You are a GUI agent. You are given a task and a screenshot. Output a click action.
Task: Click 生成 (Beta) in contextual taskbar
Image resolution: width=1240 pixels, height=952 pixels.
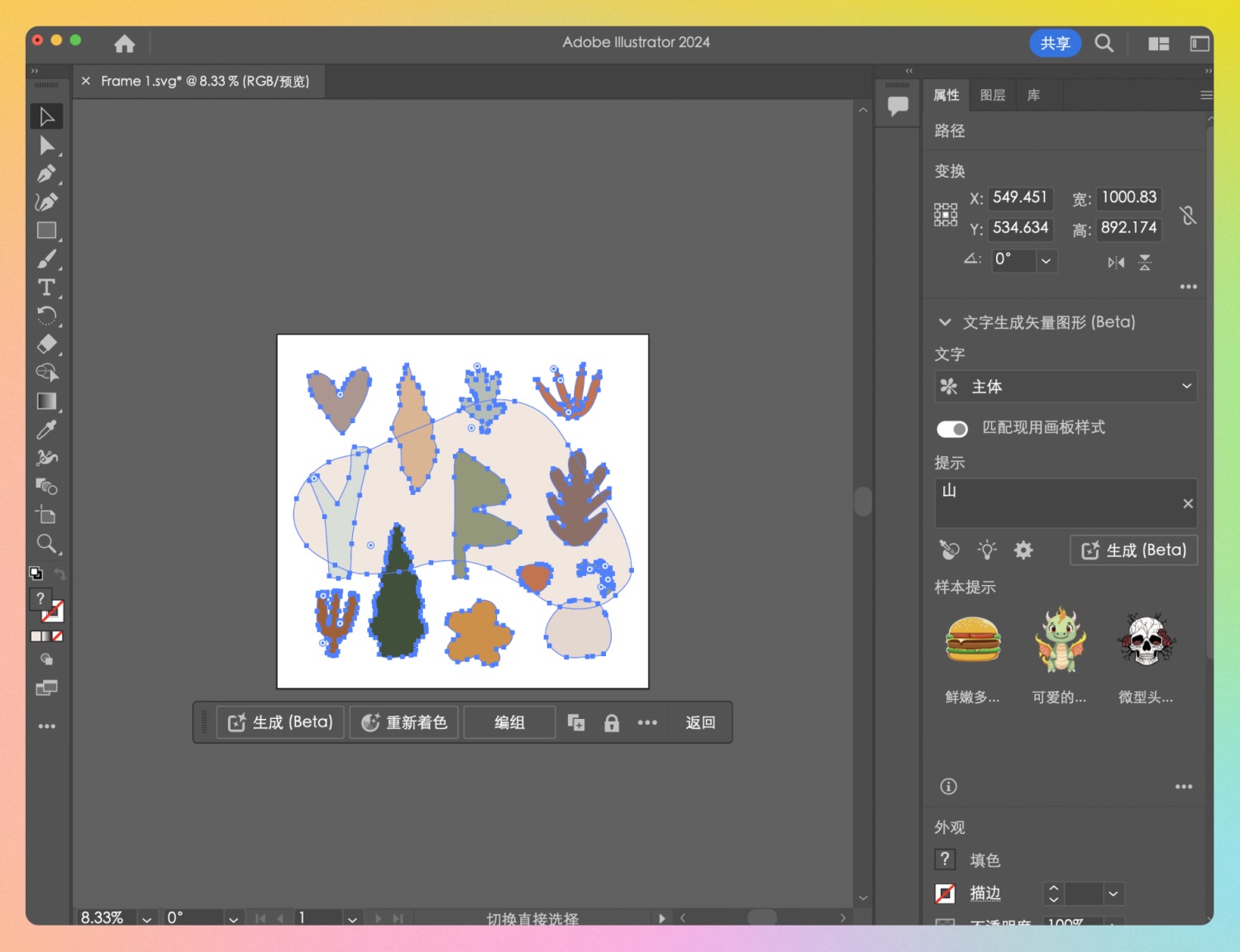pos(280,723)
